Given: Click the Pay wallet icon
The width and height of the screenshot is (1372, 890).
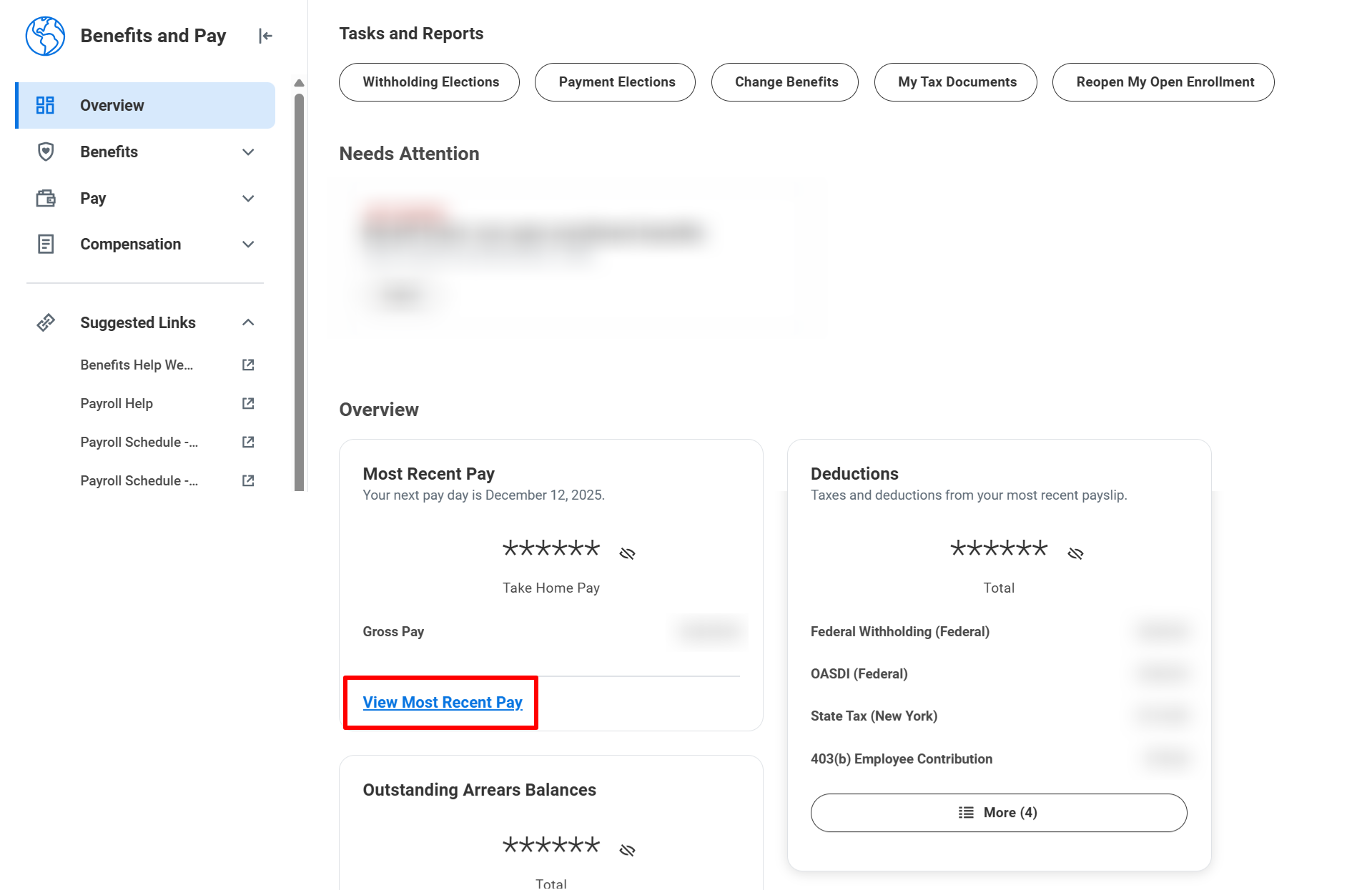Looking at the screenshot, I should click(x=46, y=198).
